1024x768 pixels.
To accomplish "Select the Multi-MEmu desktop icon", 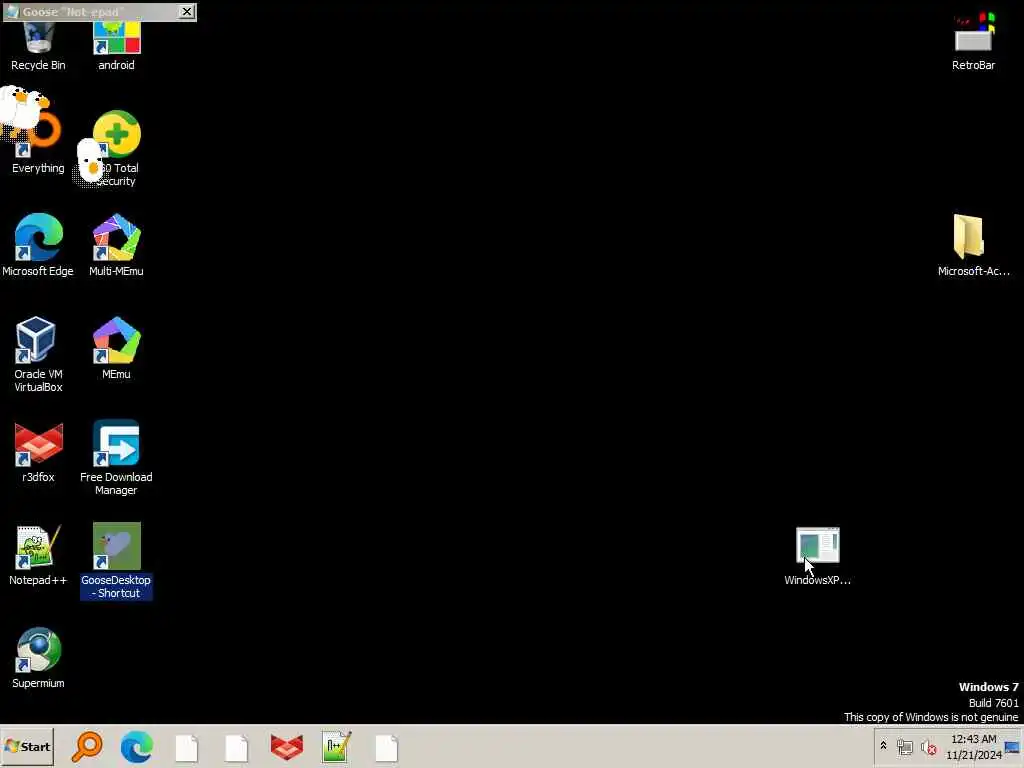I will [x=116, y=245].
